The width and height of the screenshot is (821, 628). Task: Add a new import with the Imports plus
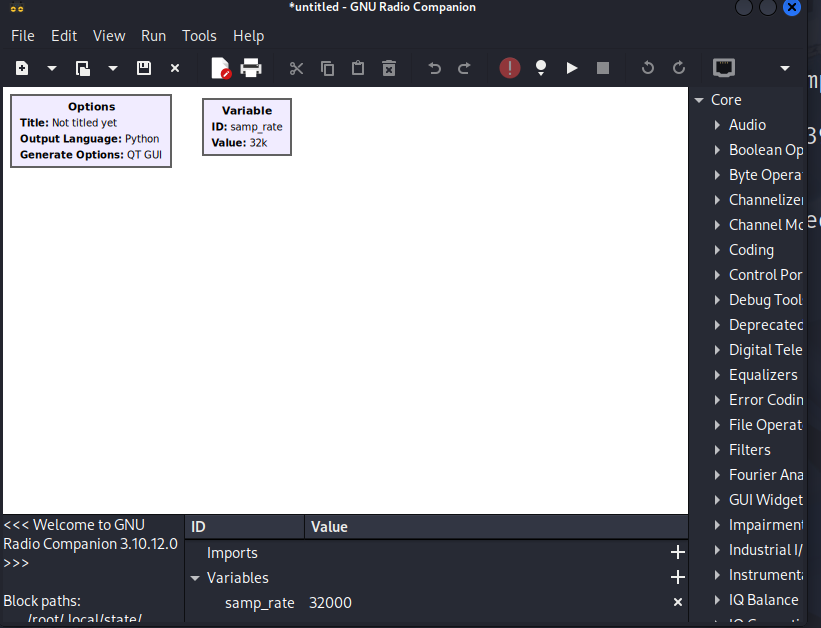tap(678, 552)
